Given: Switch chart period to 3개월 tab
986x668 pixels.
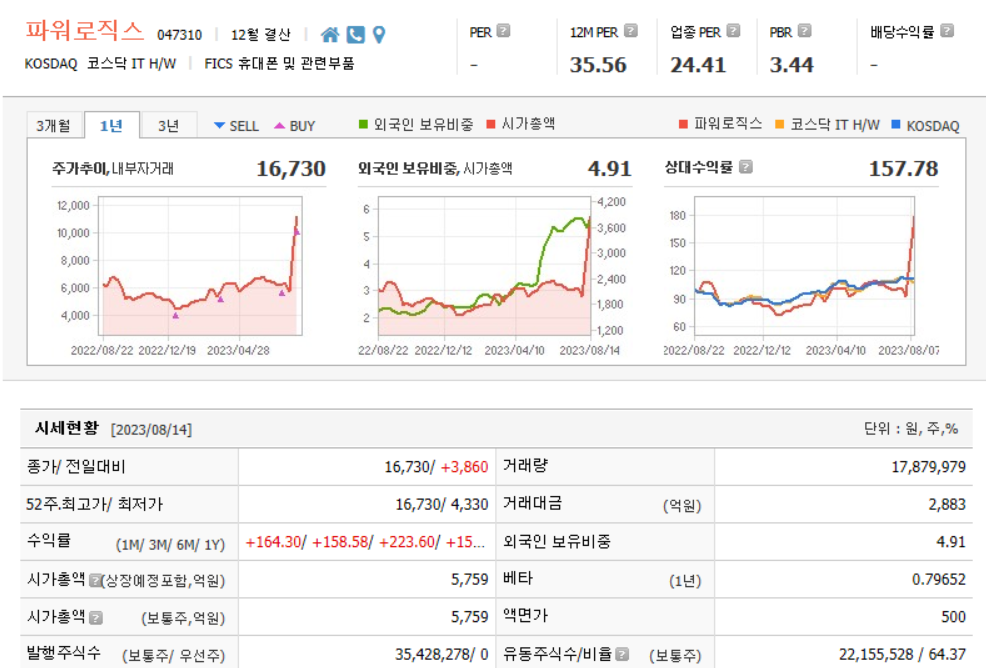Looking at the screenshot, I should tap(54, 125).
